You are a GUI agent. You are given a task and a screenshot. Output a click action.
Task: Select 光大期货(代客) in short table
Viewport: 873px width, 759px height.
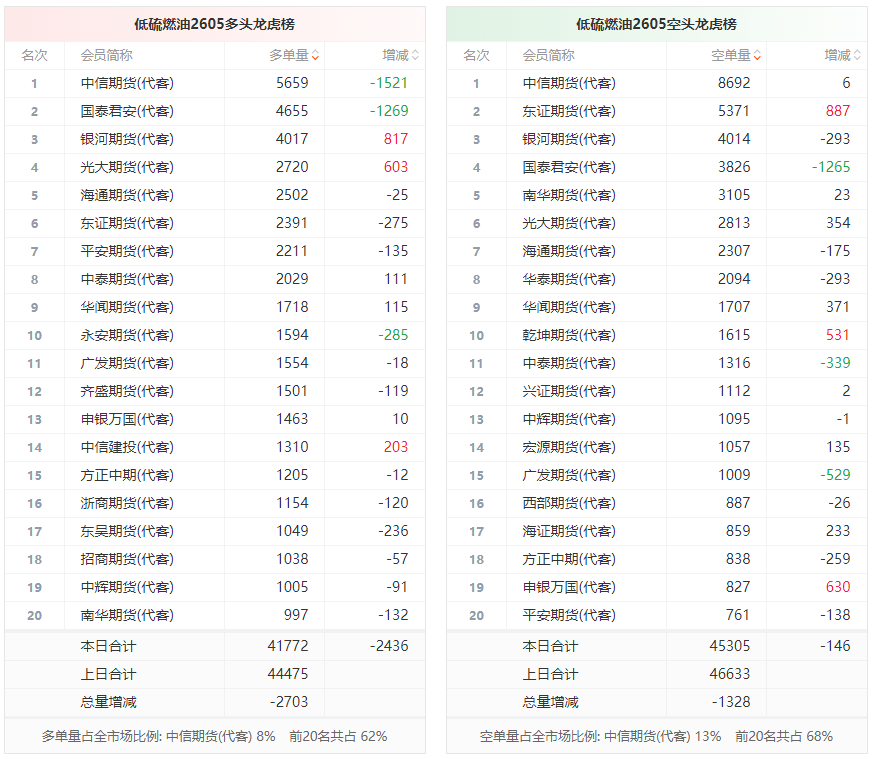569,223
